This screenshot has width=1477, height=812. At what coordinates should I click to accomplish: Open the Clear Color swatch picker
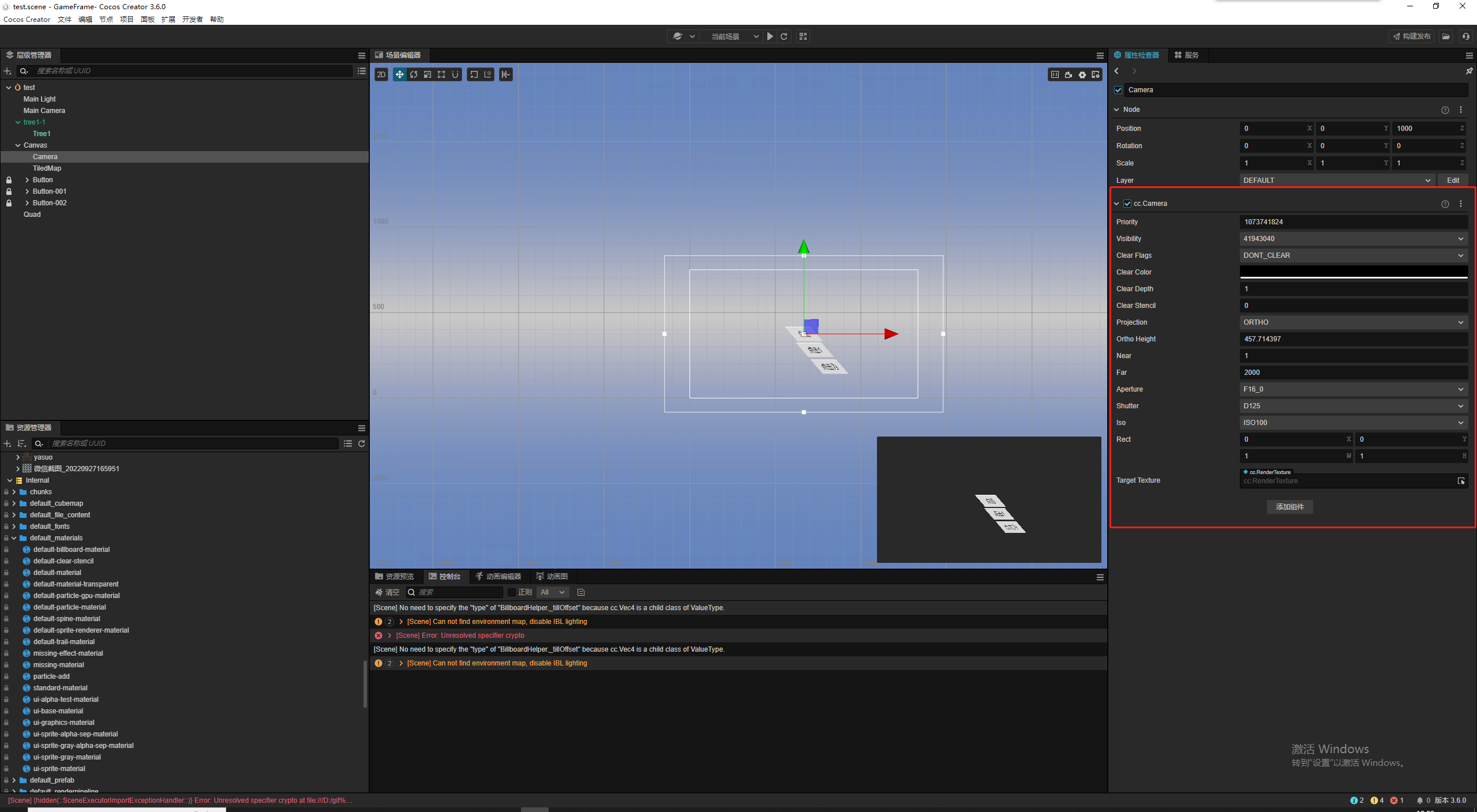coord(1353,272)
